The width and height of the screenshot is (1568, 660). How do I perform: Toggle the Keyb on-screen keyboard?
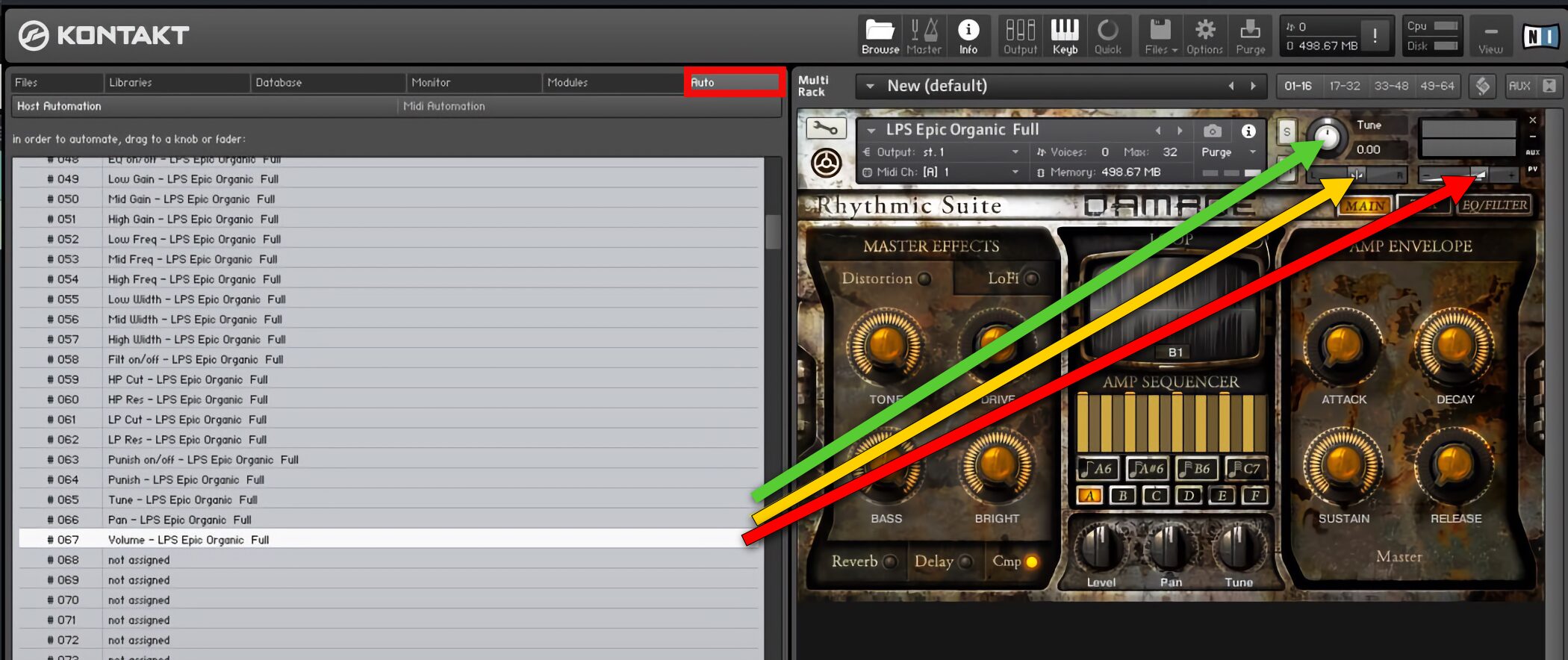(x=1065, y=37)
